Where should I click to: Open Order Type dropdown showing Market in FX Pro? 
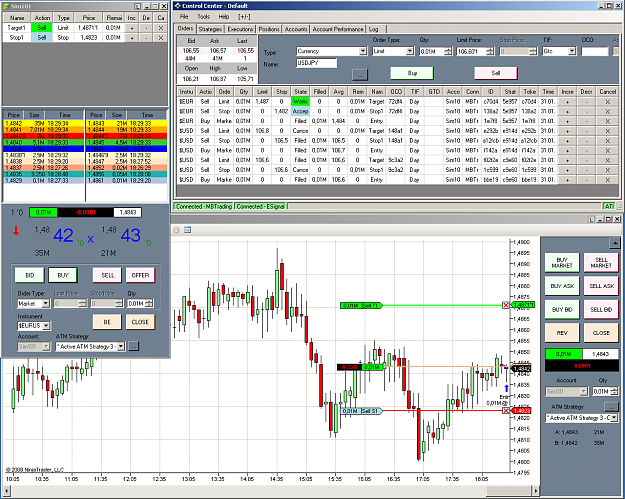point(45,304)
